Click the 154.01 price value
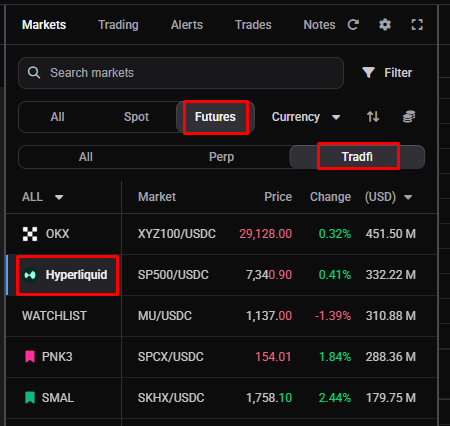The height and width of the screenshot is (426, 450). pyautogui.click(x=273, y=357)
